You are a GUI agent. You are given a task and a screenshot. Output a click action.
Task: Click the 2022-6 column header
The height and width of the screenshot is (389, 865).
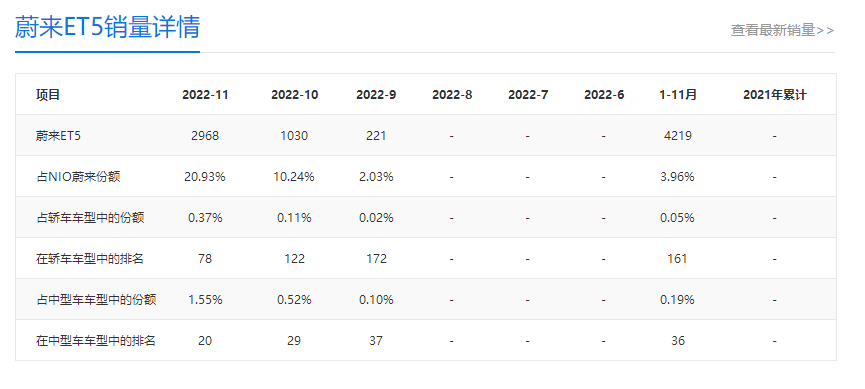pyautogui.click(x=604, y=95)
